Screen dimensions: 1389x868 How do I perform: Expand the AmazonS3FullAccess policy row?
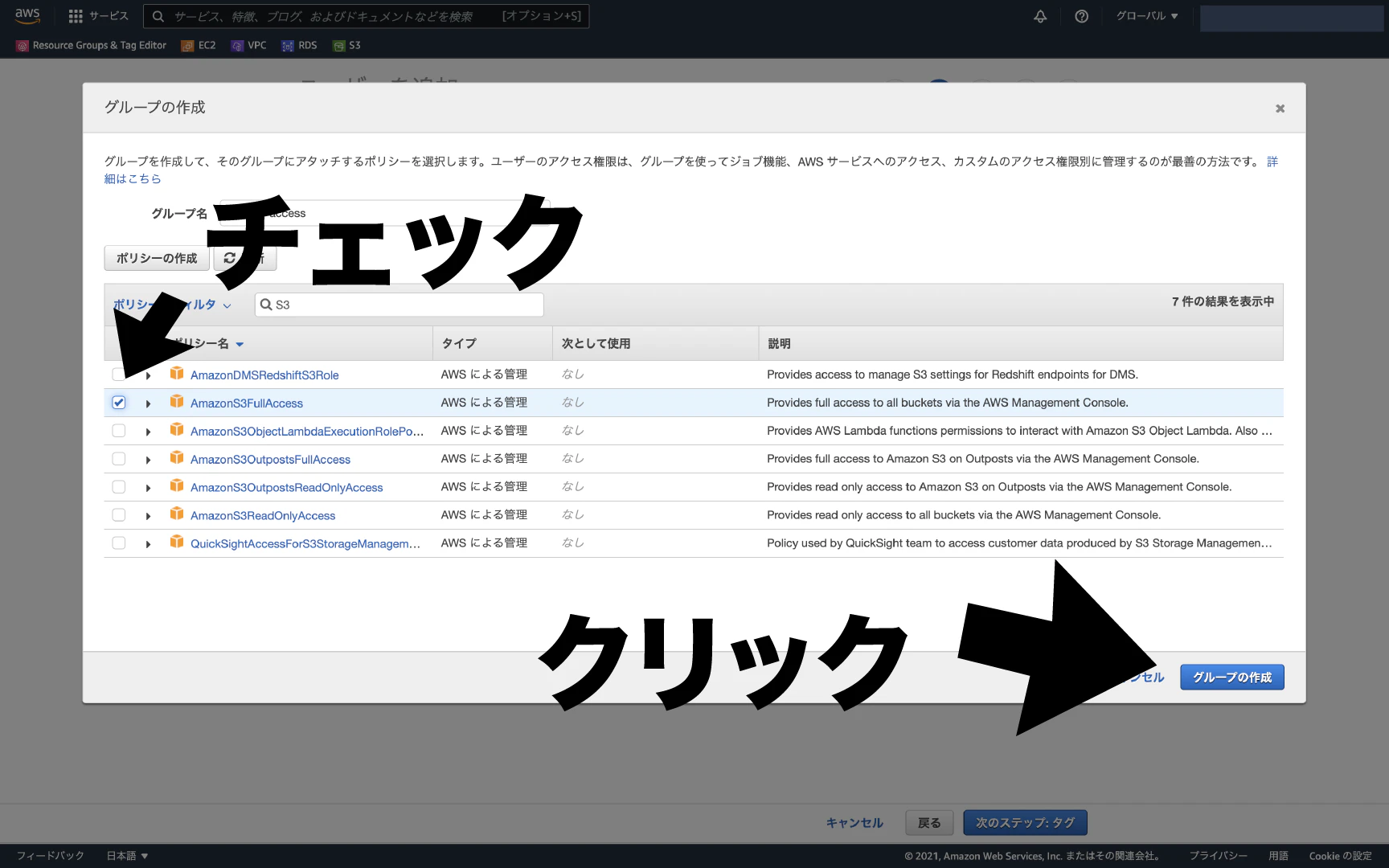click(x=148, y=403)
